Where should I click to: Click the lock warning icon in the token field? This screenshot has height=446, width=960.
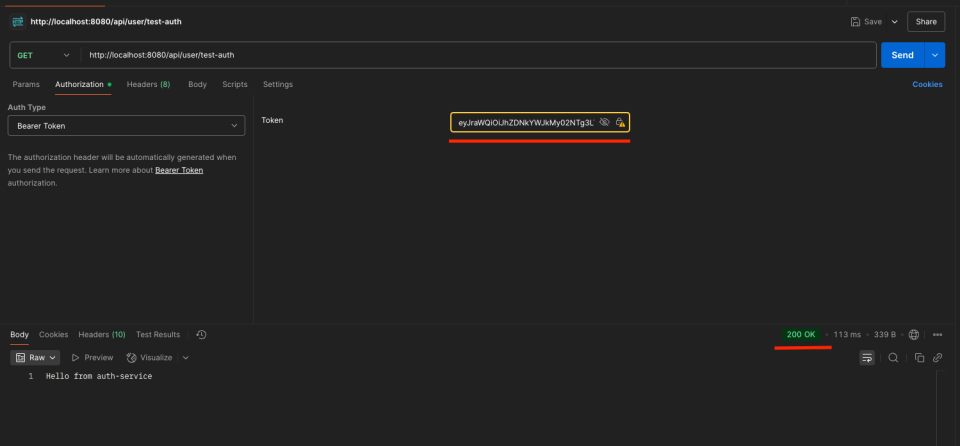(x=620, y=123)
